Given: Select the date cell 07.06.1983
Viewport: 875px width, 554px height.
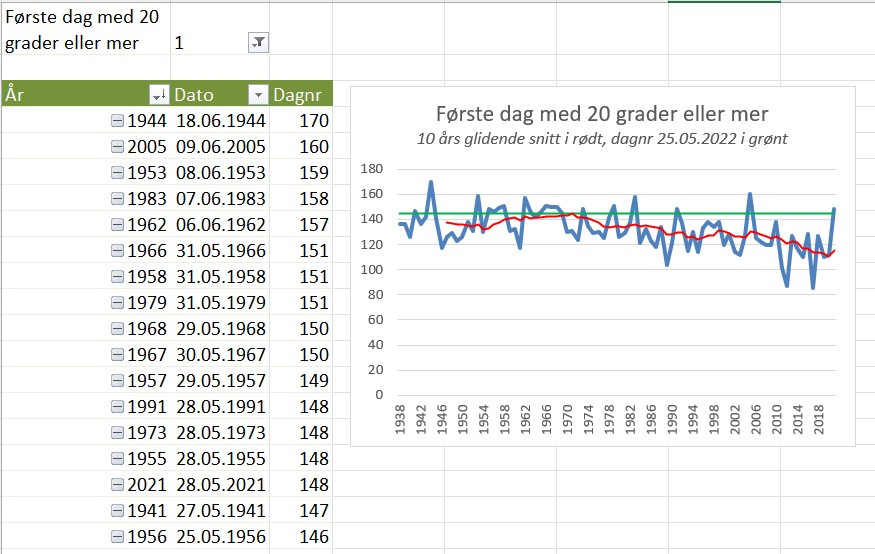Looking at the screenshot, I should click(x=220, y=199).
